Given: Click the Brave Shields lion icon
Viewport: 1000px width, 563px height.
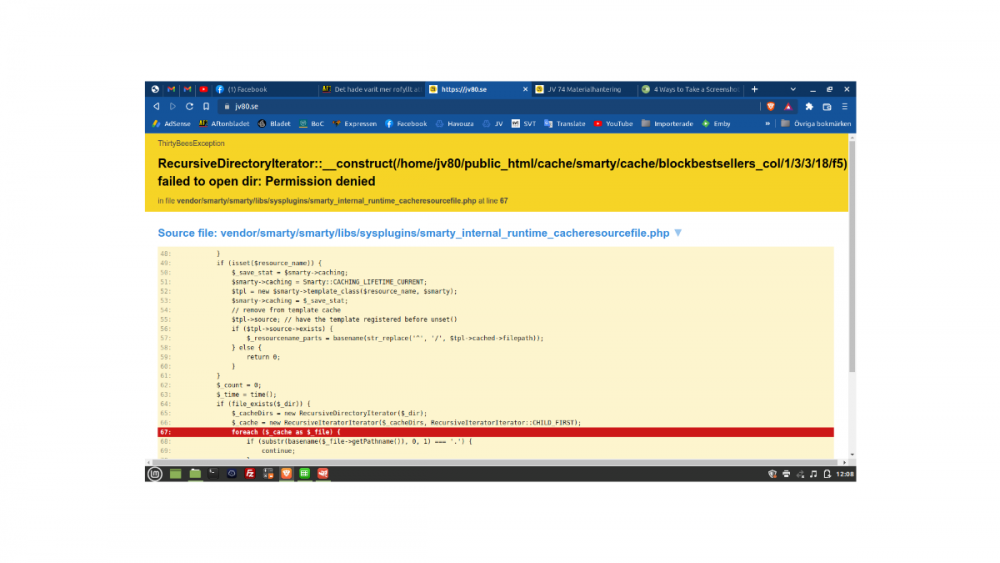Looking at the screenshot, I should (x=769, y=106).
